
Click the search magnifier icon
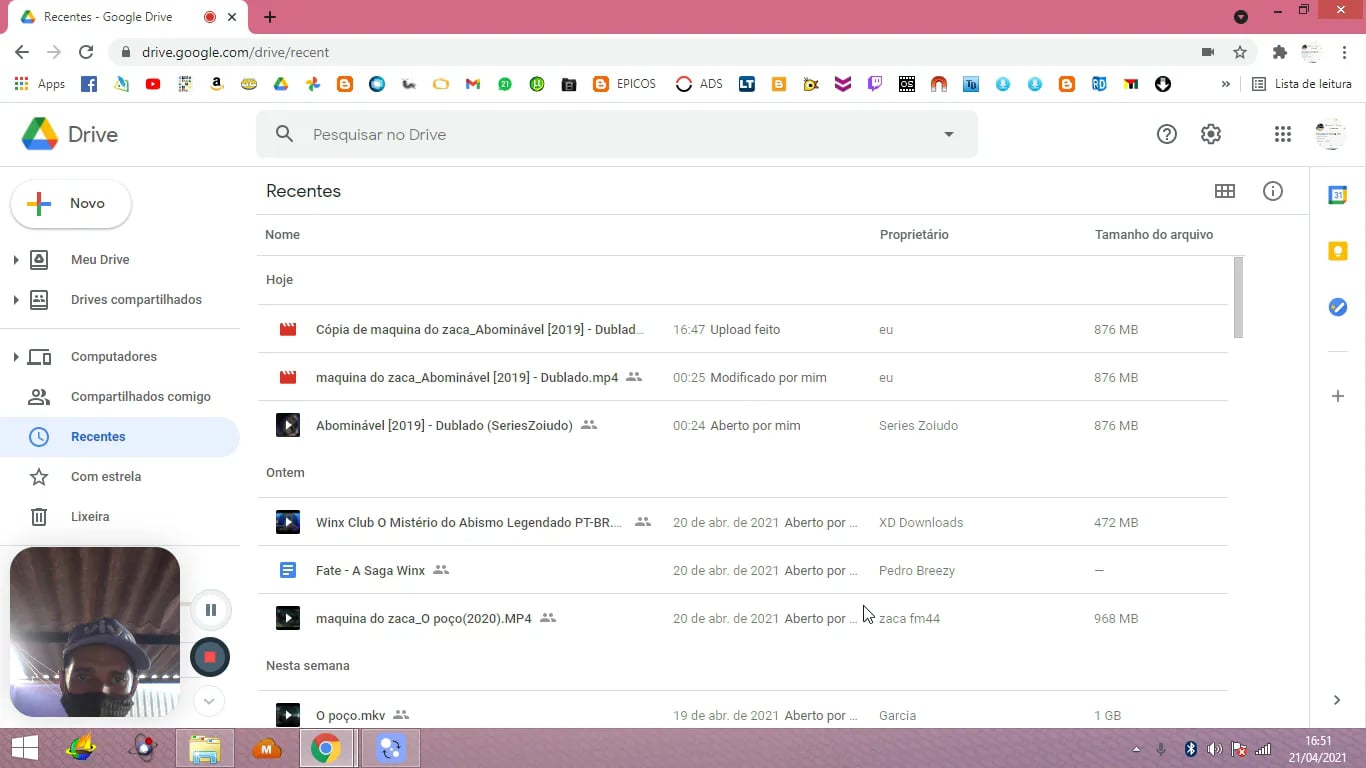click(x=284, y=134)
